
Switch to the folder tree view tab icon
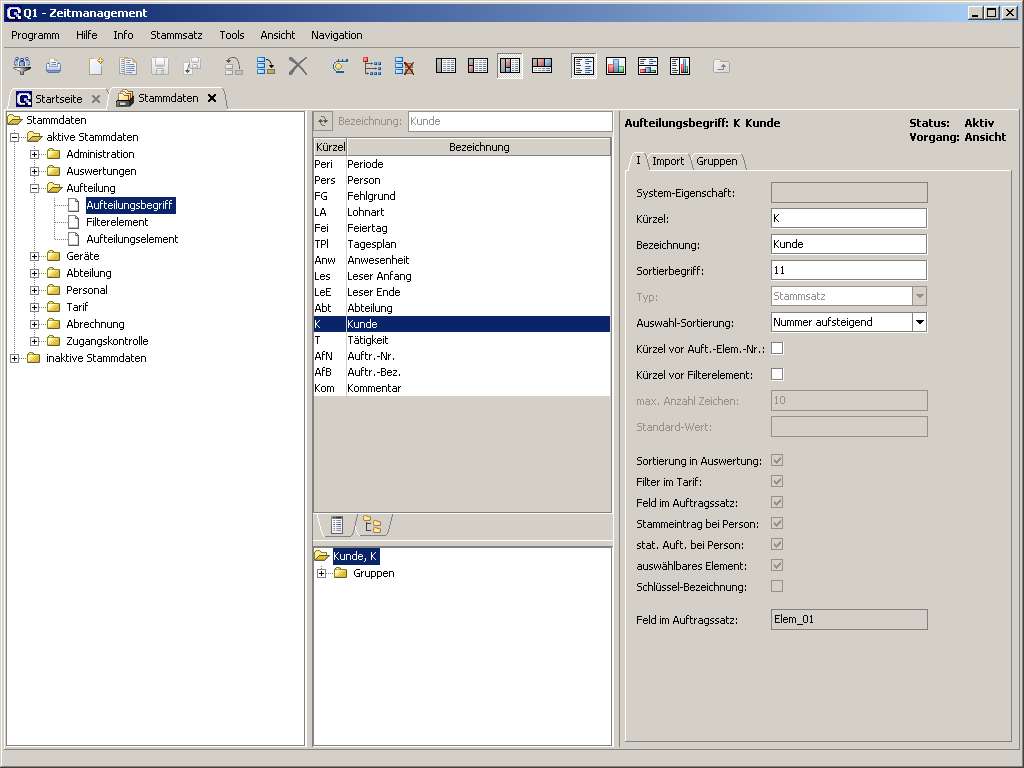point(372,525)
